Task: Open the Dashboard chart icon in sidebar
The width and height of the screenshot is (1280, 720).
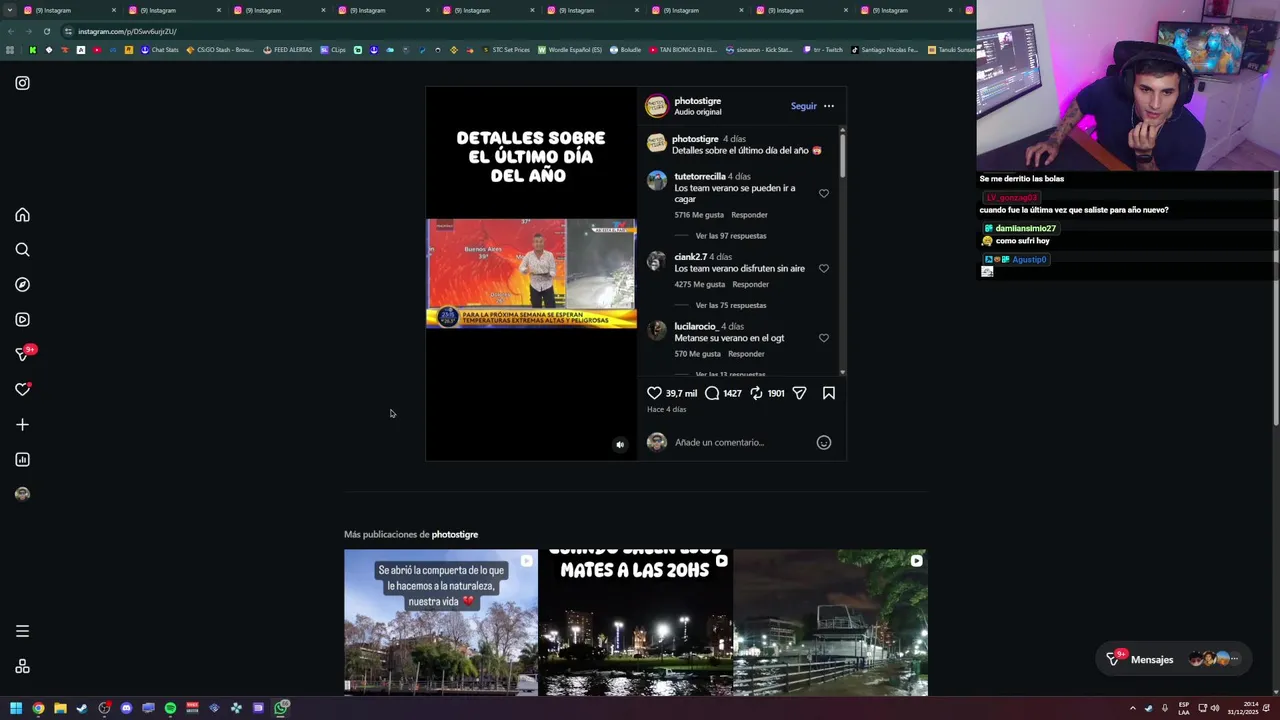Action: pos(22,460)
